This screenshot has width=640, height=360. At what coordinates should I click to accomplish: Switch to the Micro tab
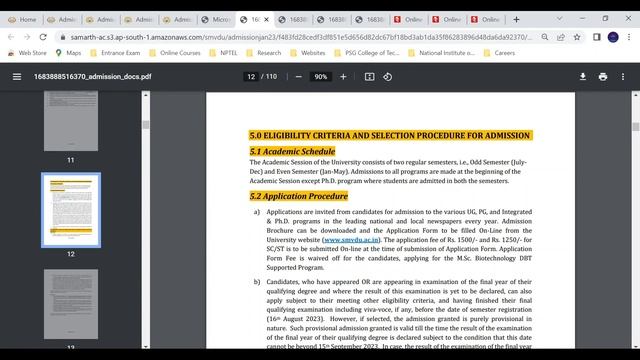coord(216,19)
